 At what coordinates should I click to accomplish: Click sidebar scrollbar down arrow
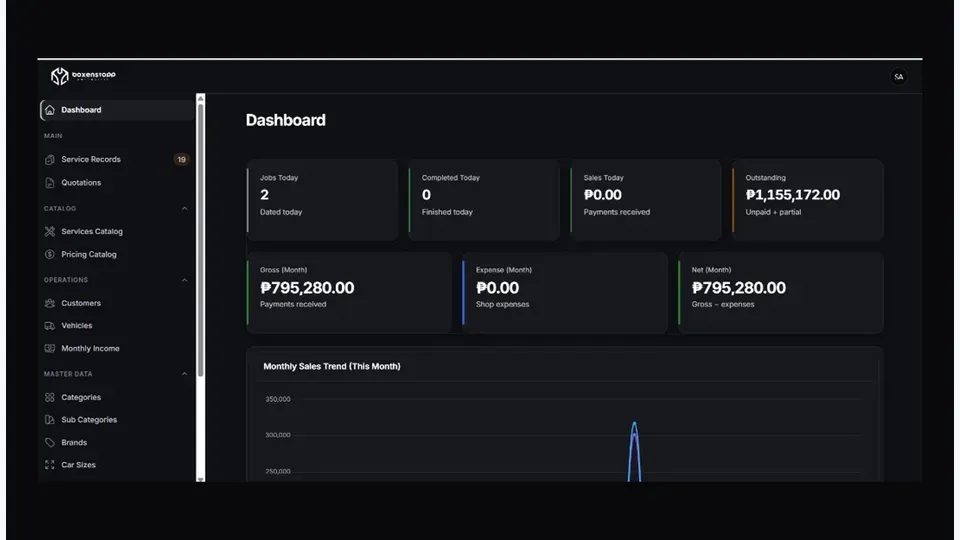tap(200, 479)
